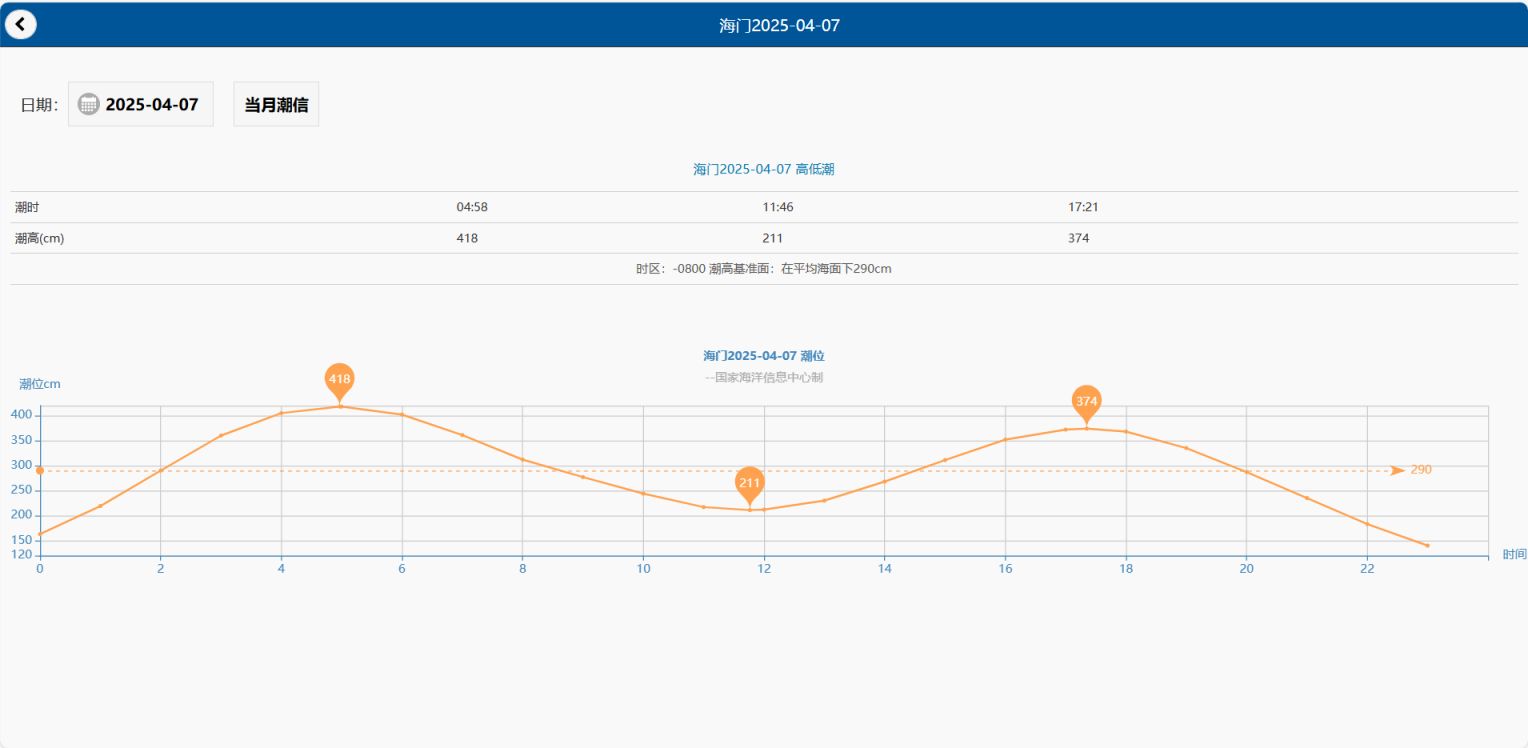Select the 04:58 tide time cell
Image resolution: width=1528 pixels, height=748 pixels.
[472, 207]
